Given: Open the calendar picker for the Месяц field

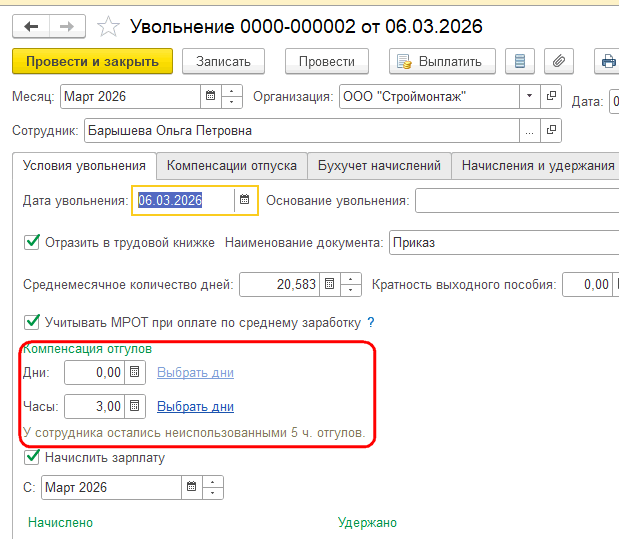Looking at the screenshot, I should (x=211, y=96).
